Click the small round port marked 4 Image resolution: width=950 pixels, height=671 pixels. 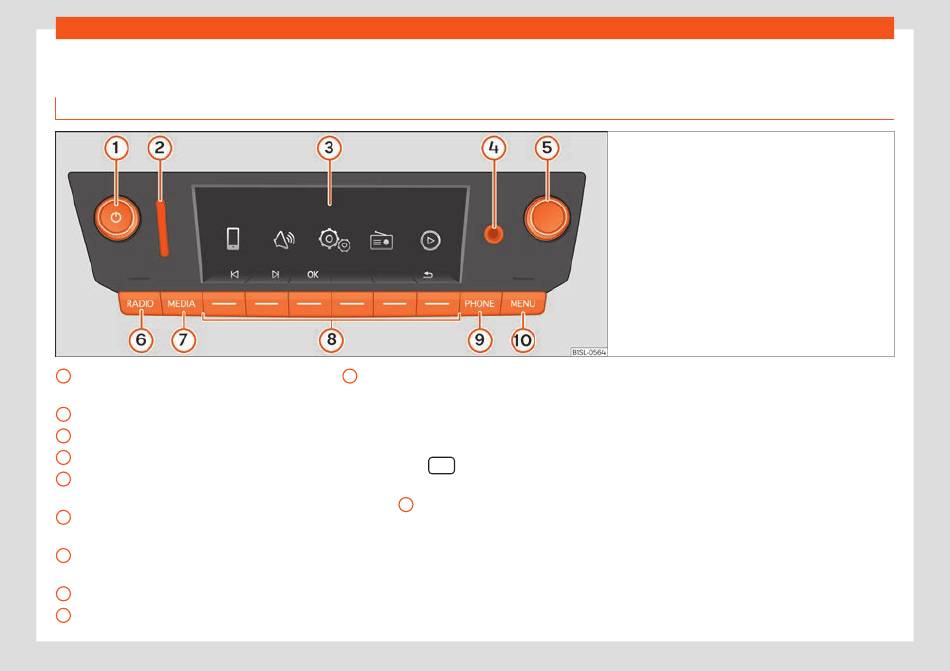(x=494, y=235)
